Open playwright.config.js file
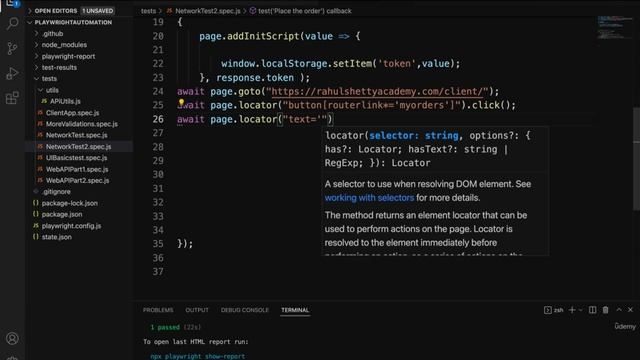 (71, 226)
